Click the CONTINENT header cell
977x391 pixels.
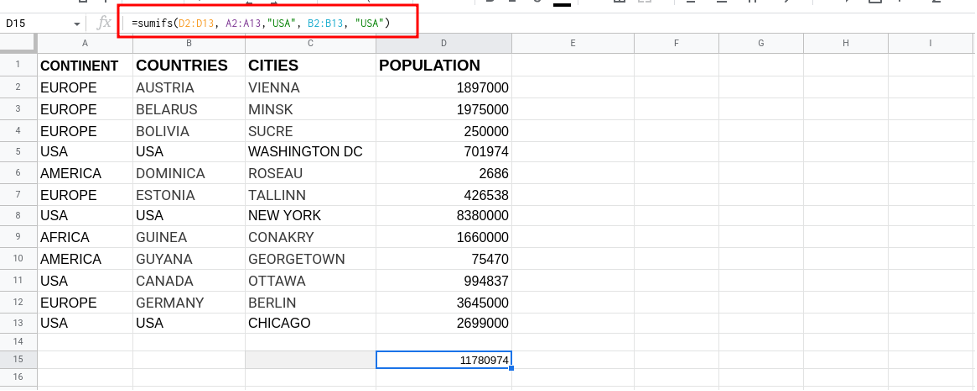tap(85, 65)
